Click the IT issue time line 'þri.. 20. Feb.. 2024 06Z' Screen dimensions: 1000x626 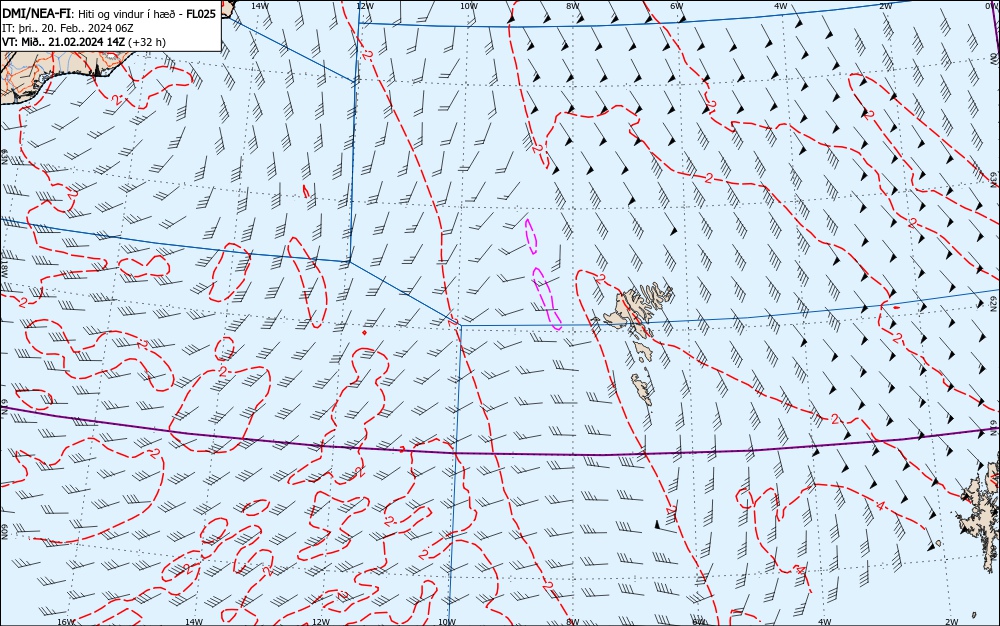(76, 28)
